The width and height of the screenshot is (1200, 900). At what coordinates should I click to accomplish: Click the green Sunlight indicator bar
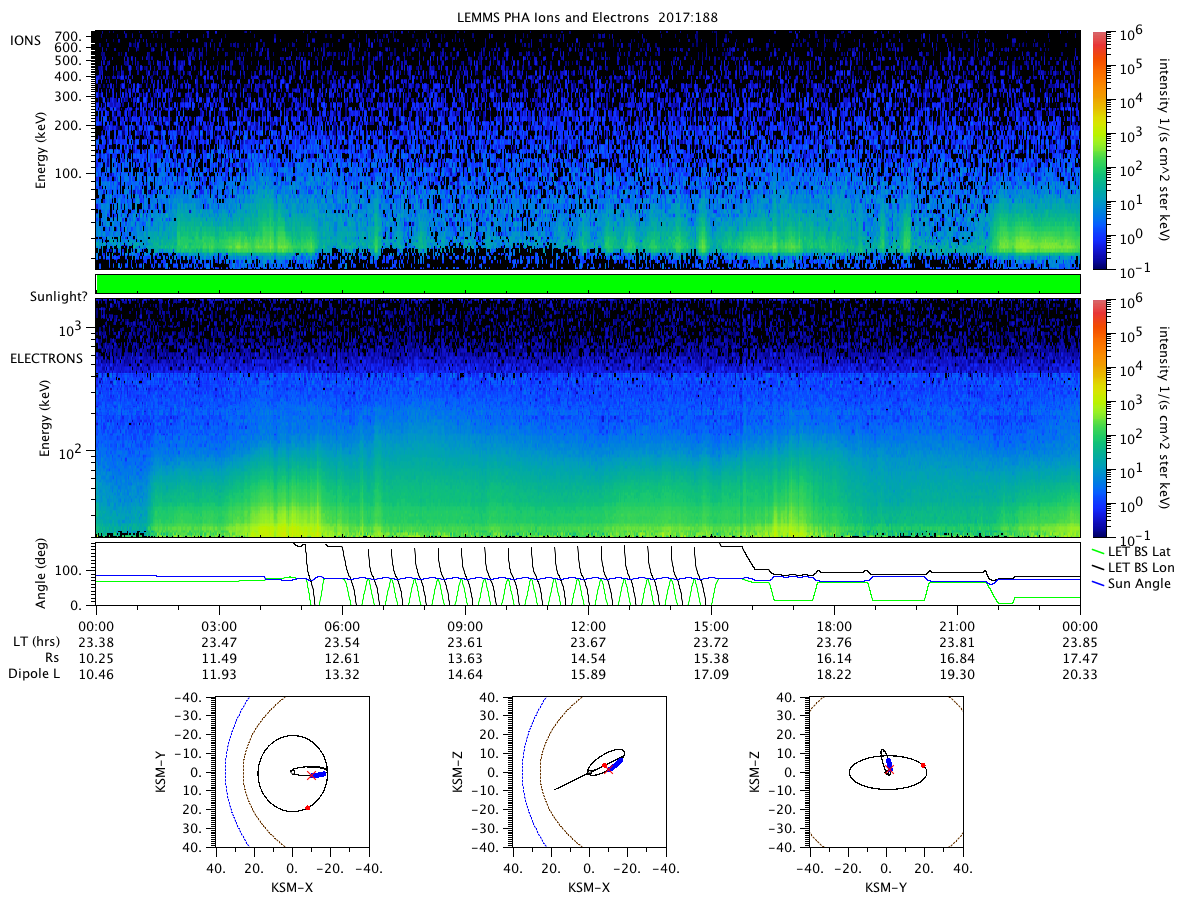(x=588, y=284)
